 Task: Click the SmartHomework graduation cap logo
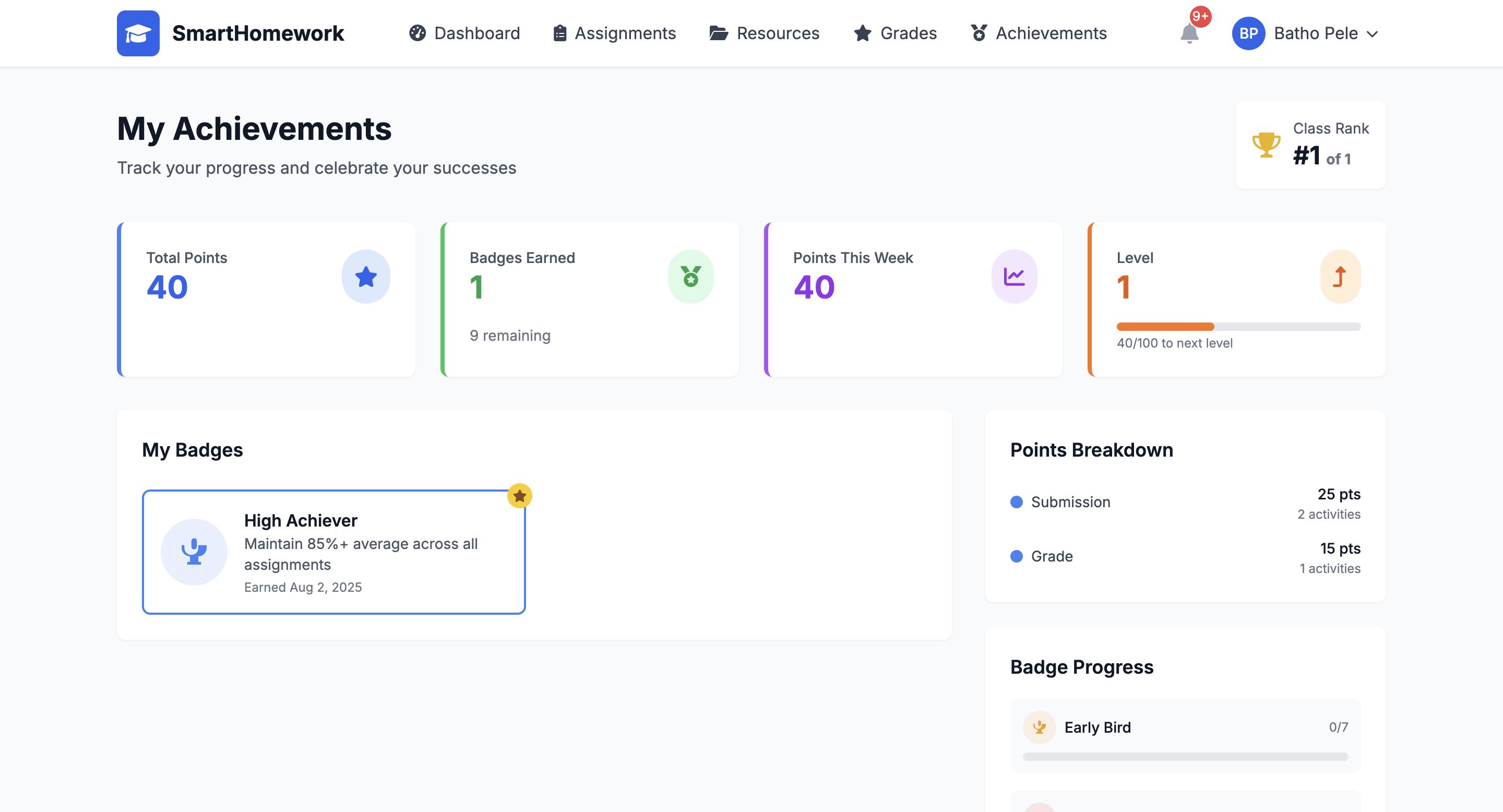pyautogui.click(x=138, y=33)
